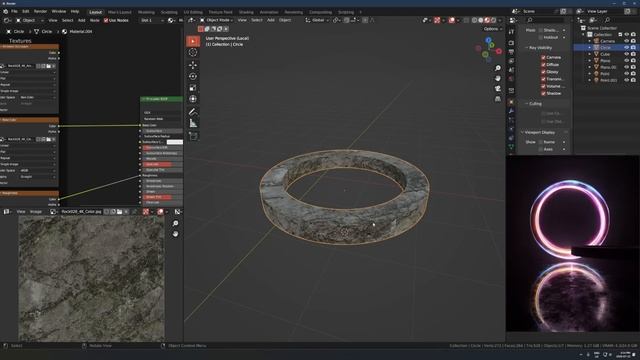640x360 pixels.
Task: Open the Render properties tab
Action: pyautogui.click(x=511, y=43)
